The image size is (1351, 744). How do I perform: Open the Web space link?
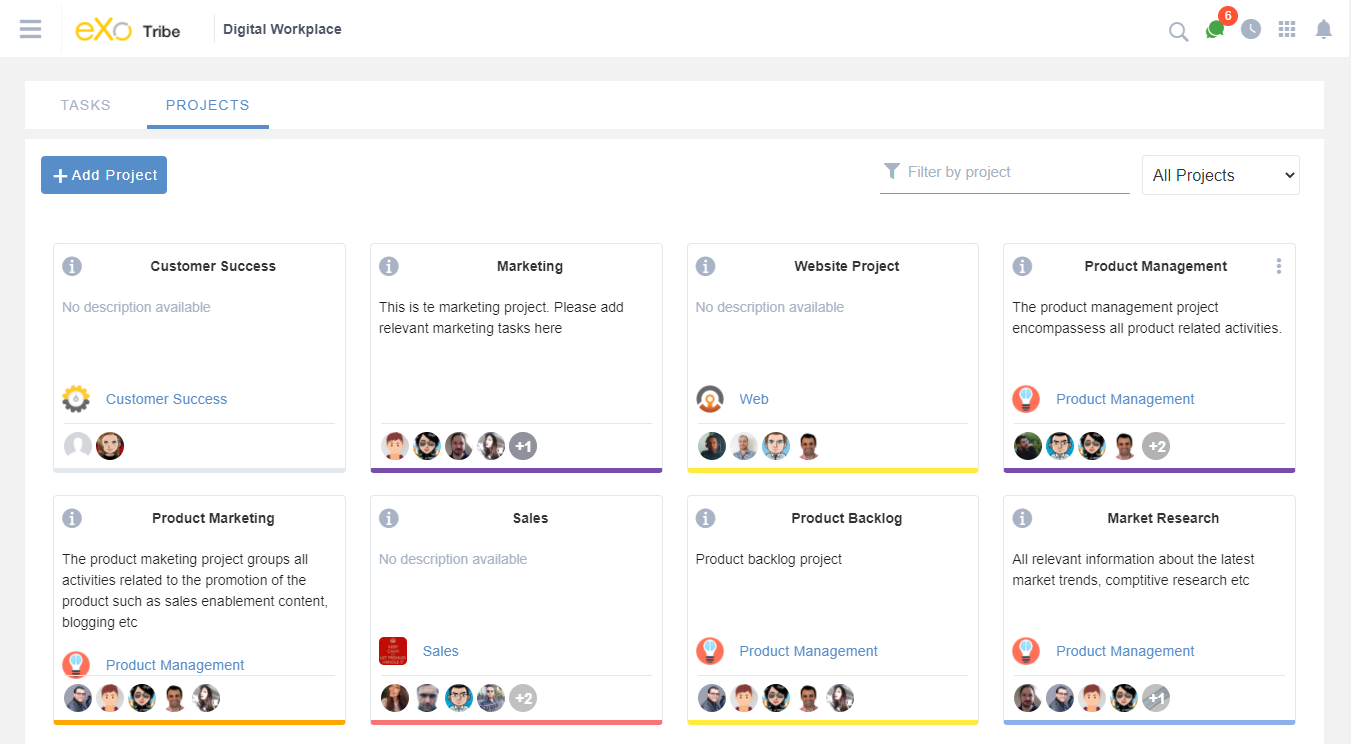[x=754, y=399]
